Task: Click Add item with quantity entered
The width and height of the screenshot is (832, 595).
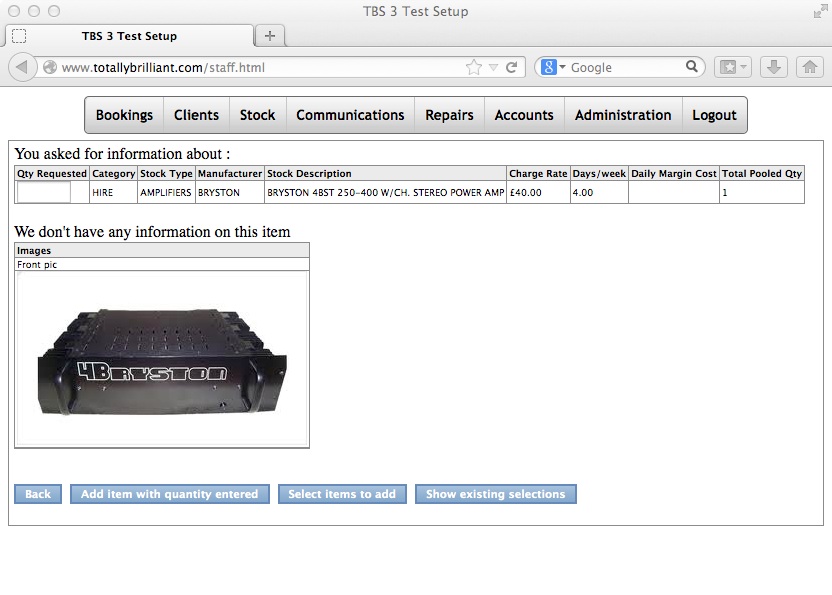Action: 169,494
